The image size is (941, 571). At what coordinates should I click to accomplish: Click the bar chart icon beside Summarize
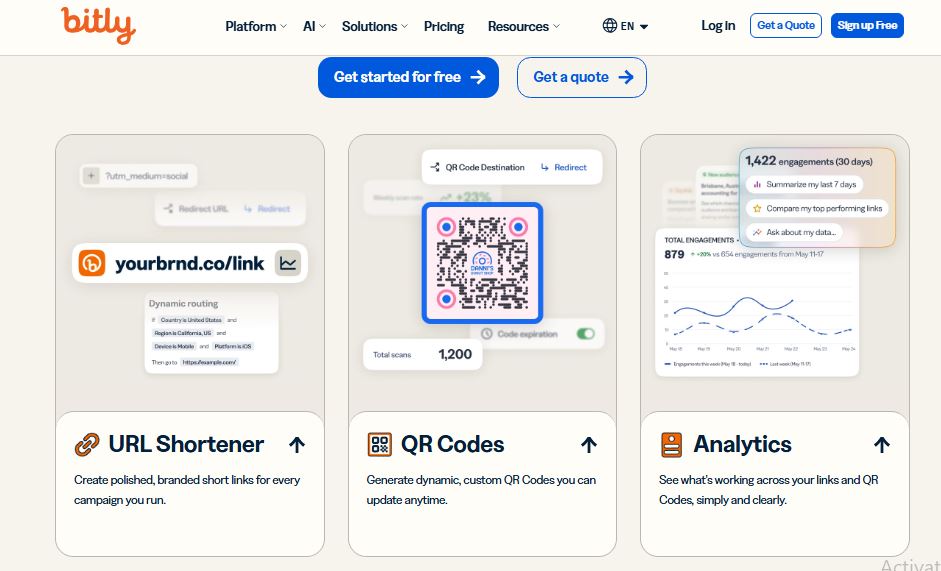click(x=757, y=184)
